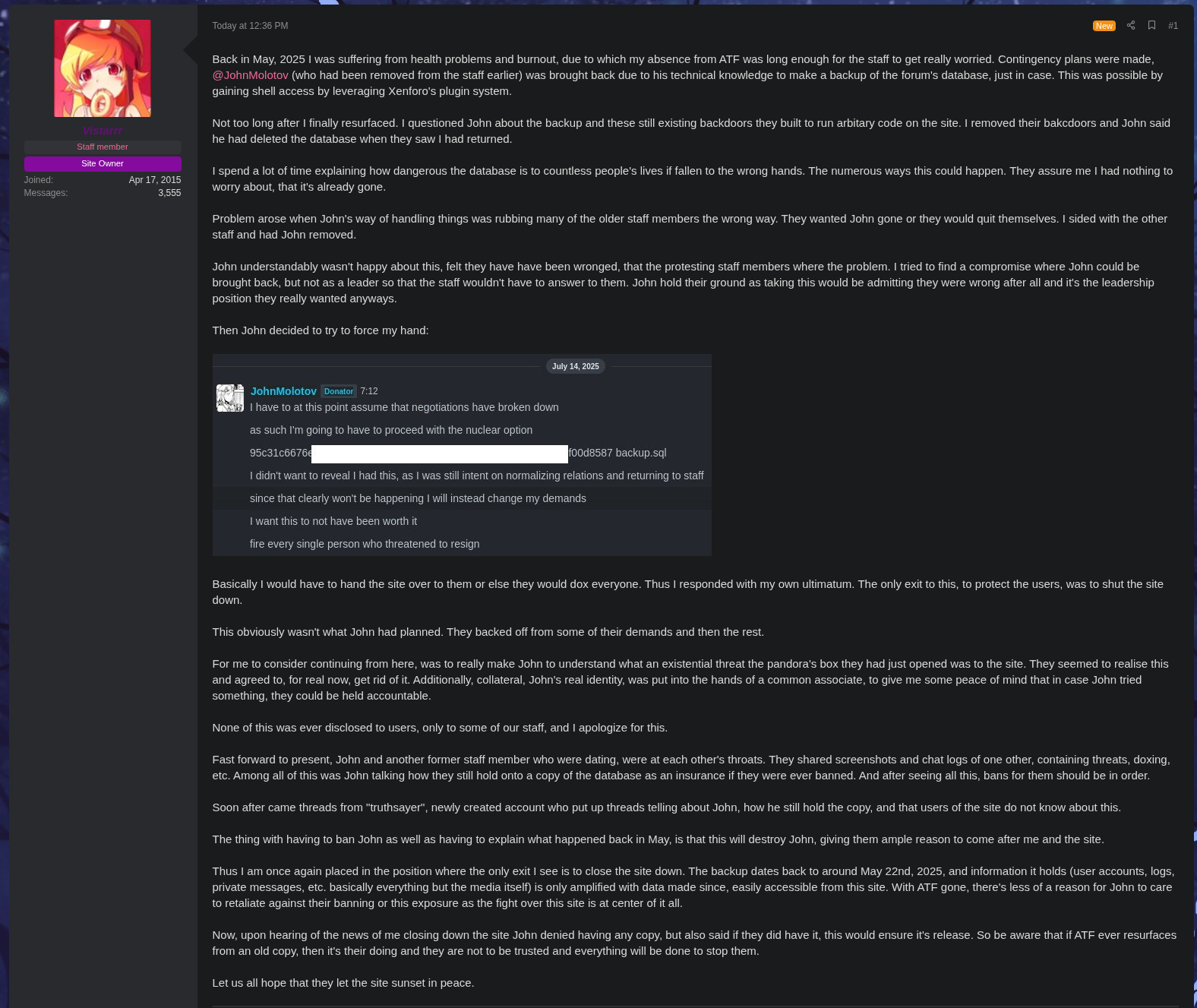Click the Staff member banner

pyautogui.click(x=103, y=147)
